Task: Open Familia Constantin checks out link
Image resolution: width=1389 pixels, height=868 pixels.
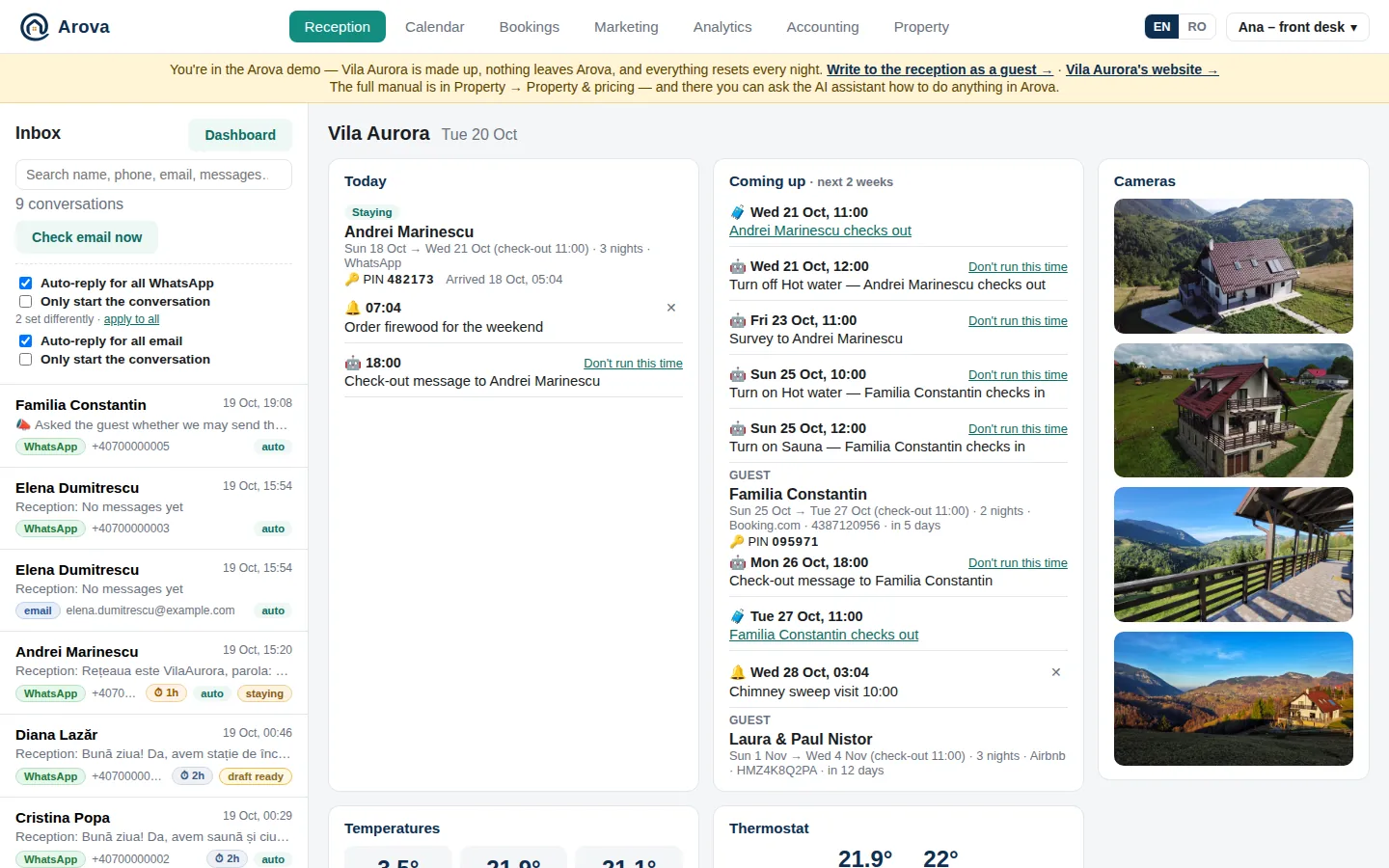Action: [824, 635]
